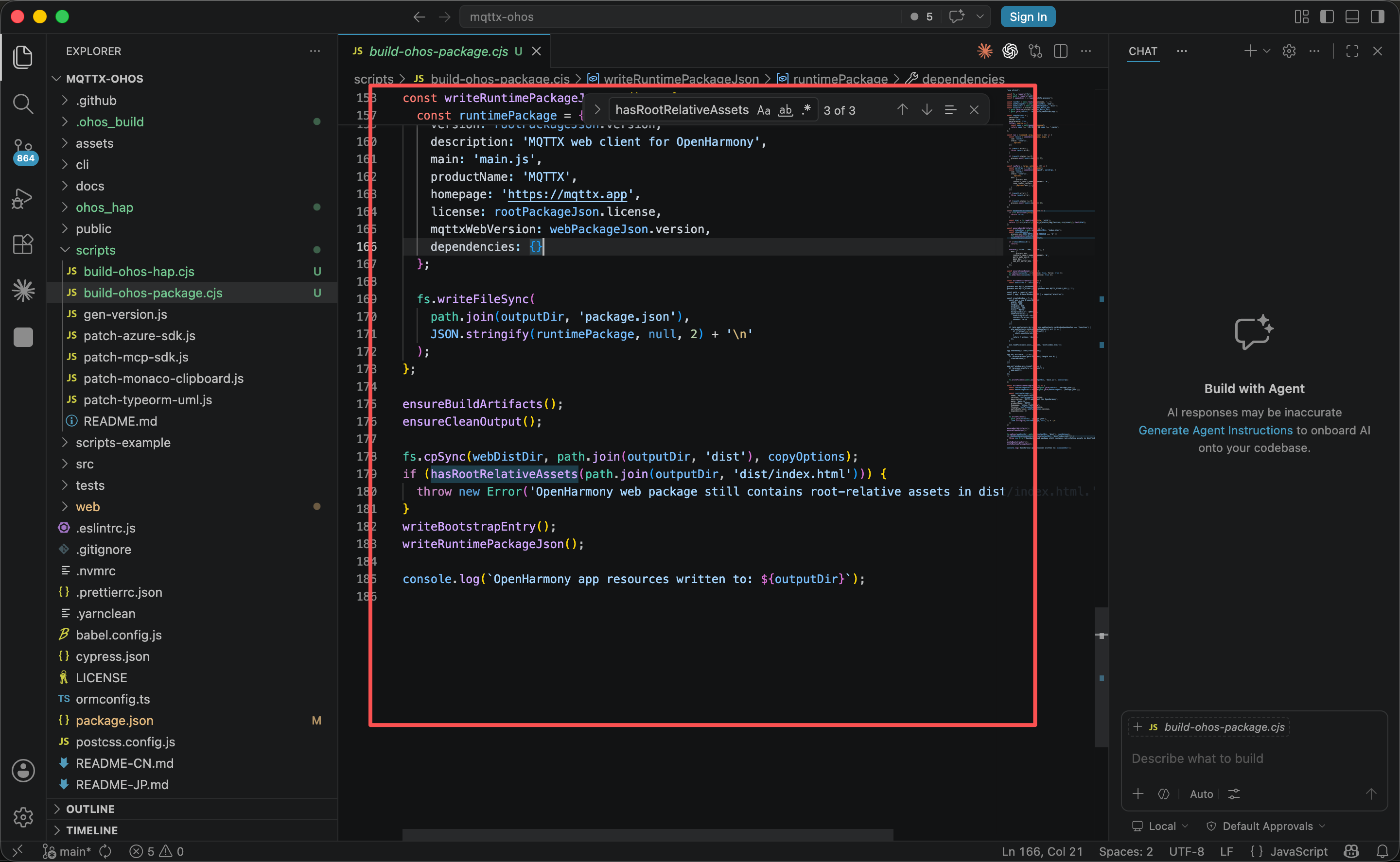Open editor more actions menu
Viewport: 1400px width, 862px height.
pos(1086,52)
